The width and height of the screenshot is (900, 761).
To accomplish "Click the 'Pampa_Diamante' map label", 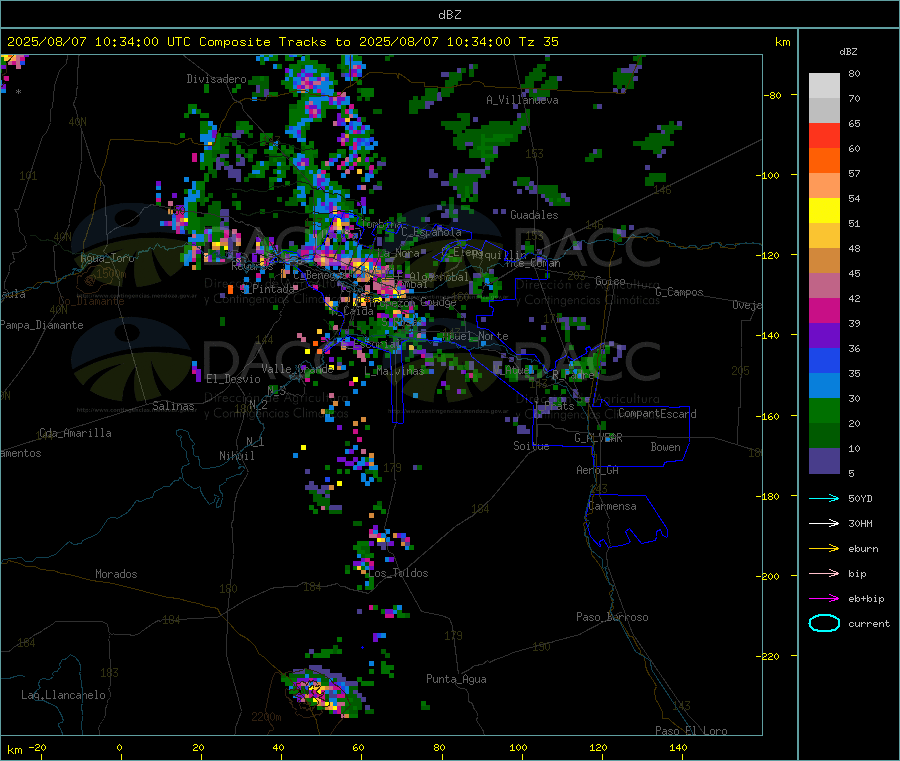I will pyautogui.click(x=42, y=325).
